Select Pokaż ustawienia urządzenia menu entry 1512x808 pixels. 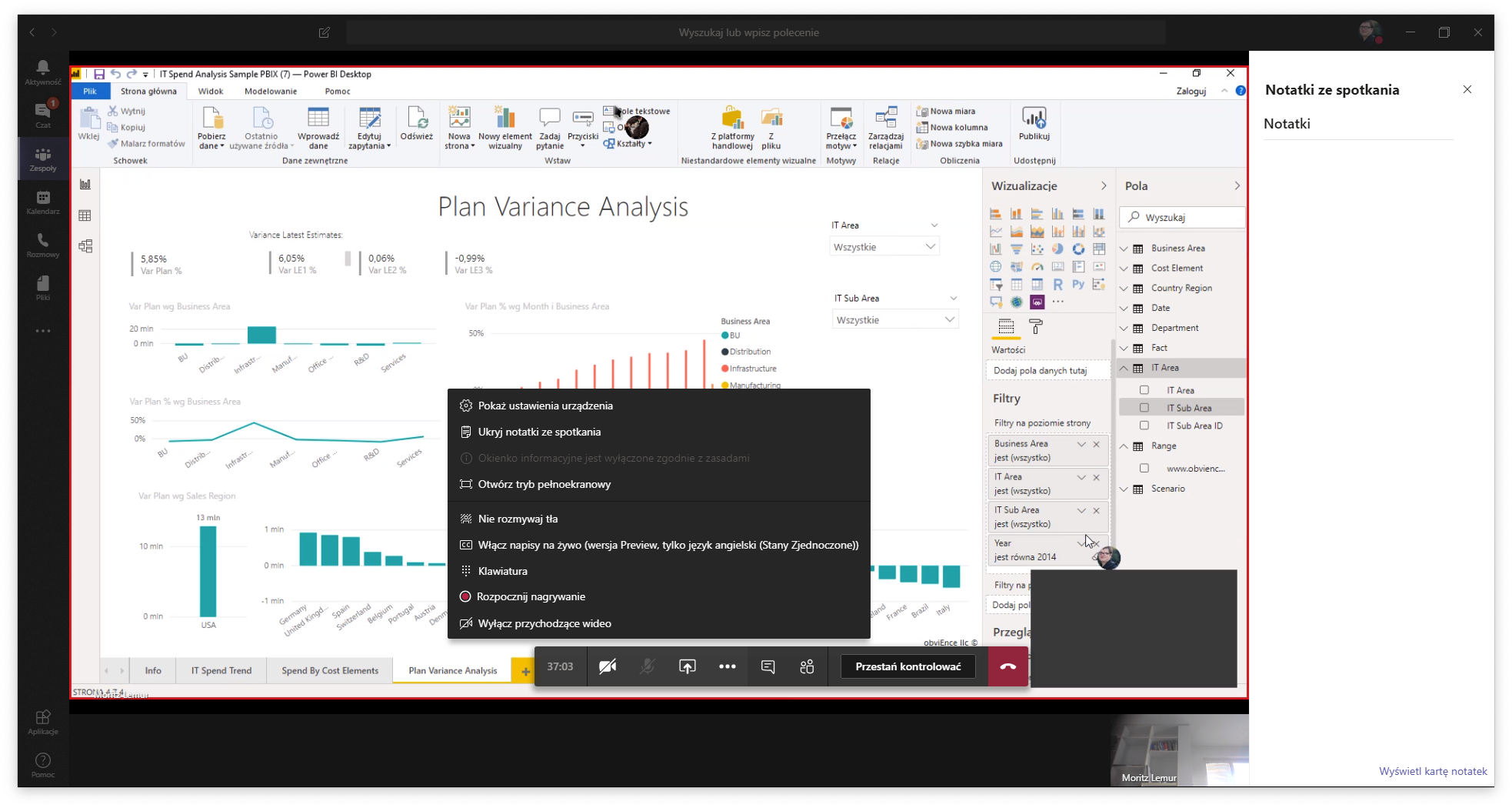coord(659,406)
